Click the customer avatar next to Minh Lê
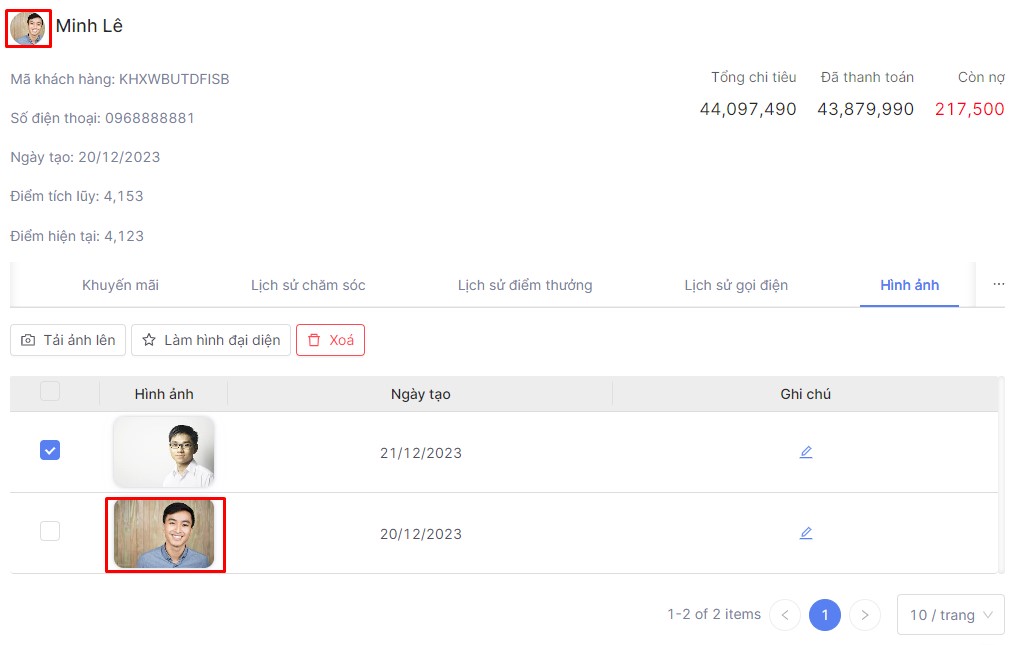The image size is (1020, 645). pyautogui.click(x=28, y=28)
